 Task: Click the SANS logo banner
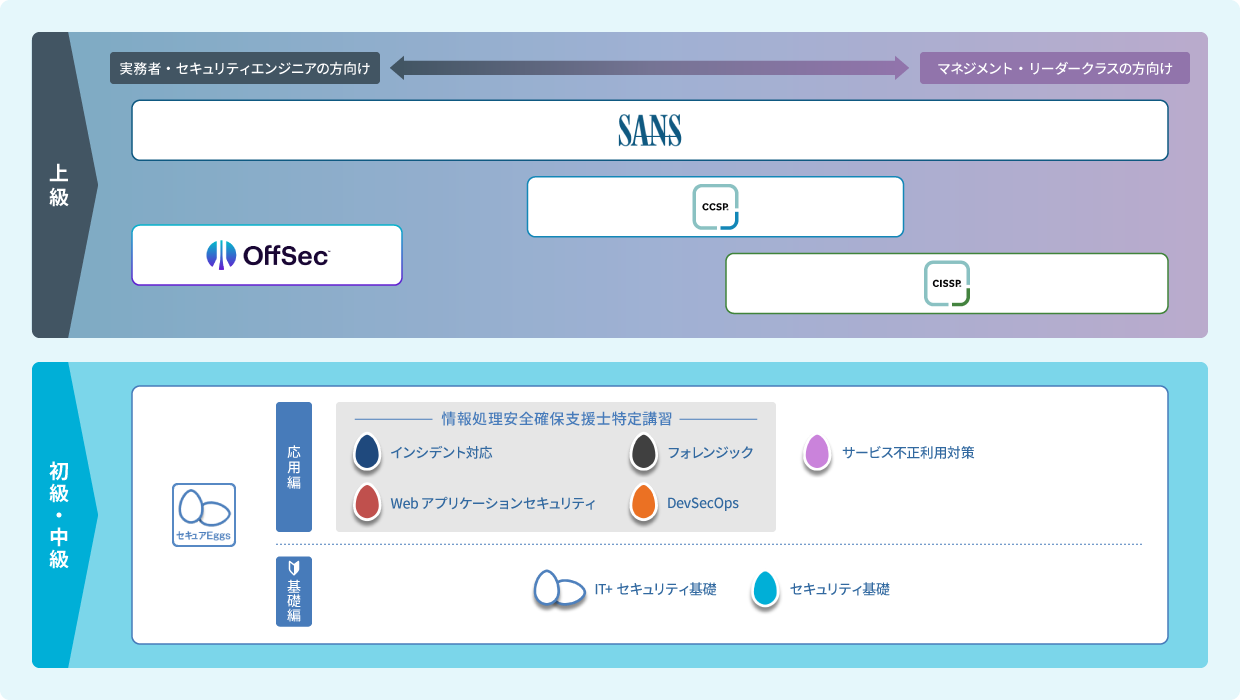pyautogui.click(x=650, y=130)
